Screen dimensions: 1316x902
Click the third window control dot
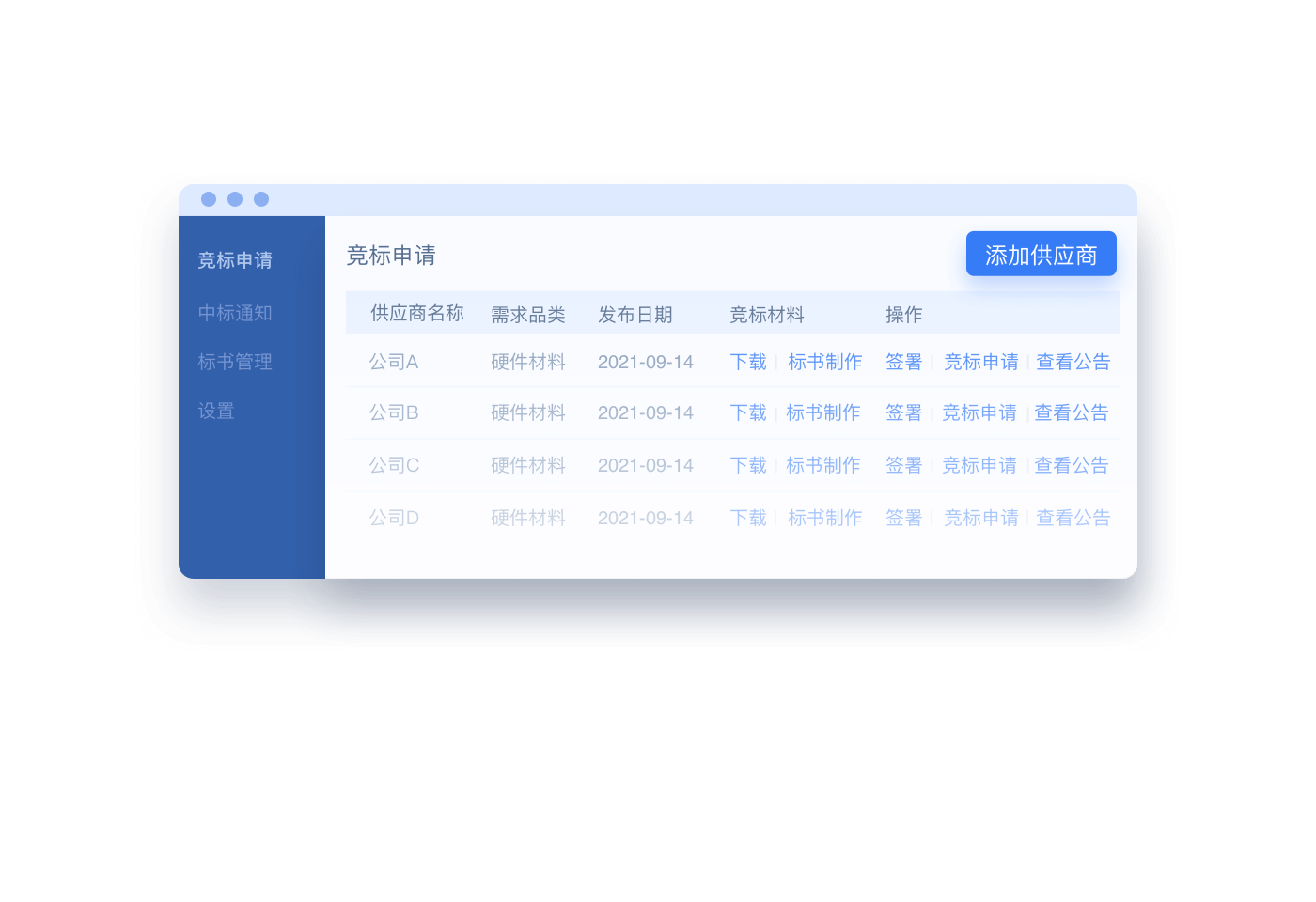pyautogui.click(x=261, y=199)
